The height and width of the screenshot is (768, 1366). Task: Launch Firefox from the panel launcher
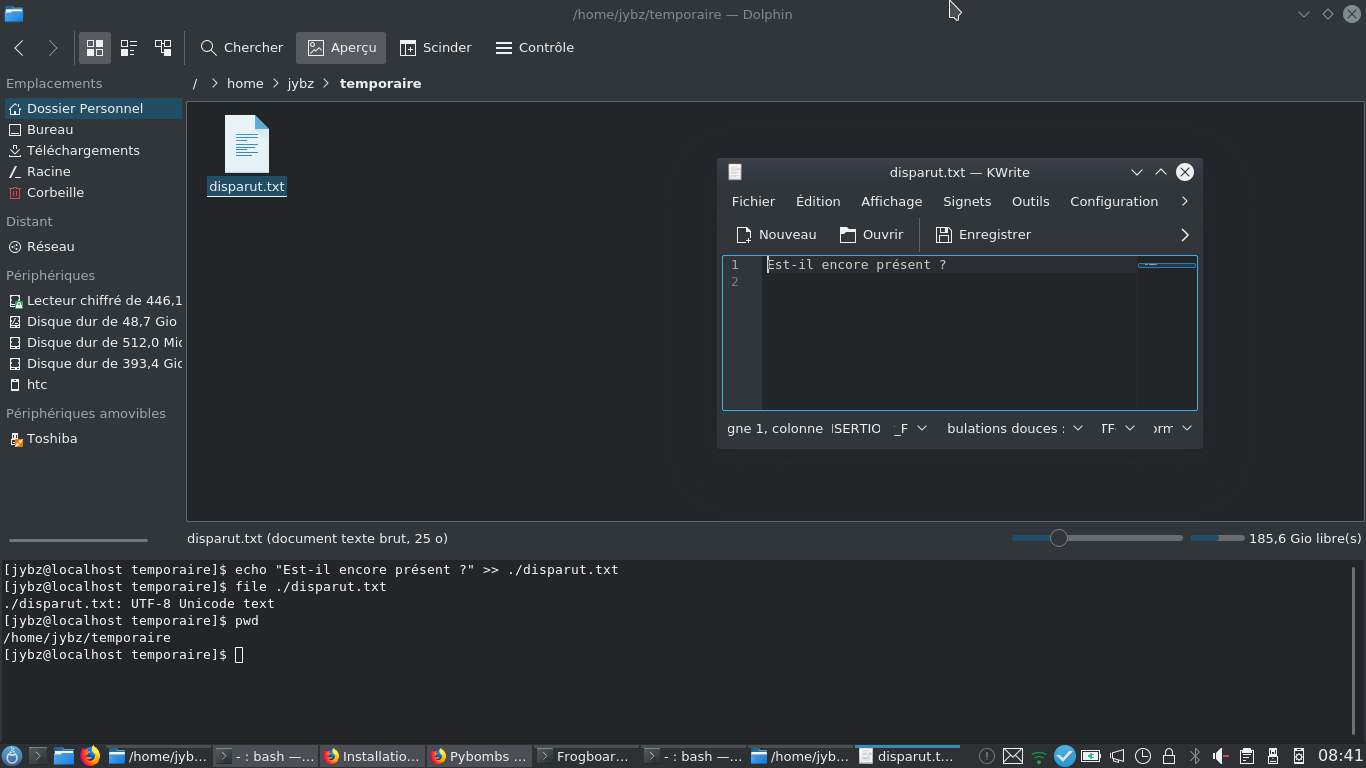point(90,756)
